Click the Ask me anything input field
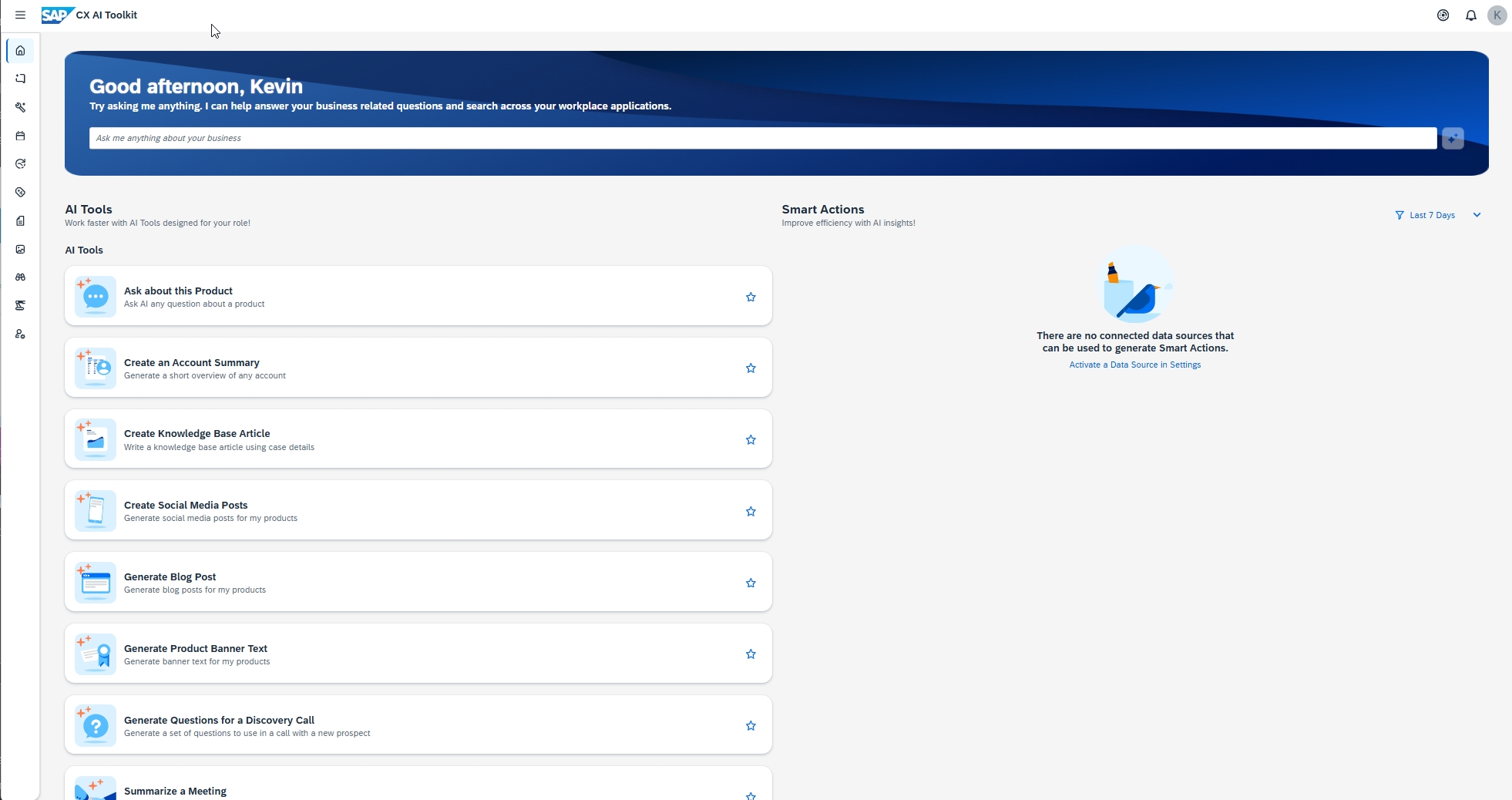This screenshot has width=1512, height=800. pos(763,139)
